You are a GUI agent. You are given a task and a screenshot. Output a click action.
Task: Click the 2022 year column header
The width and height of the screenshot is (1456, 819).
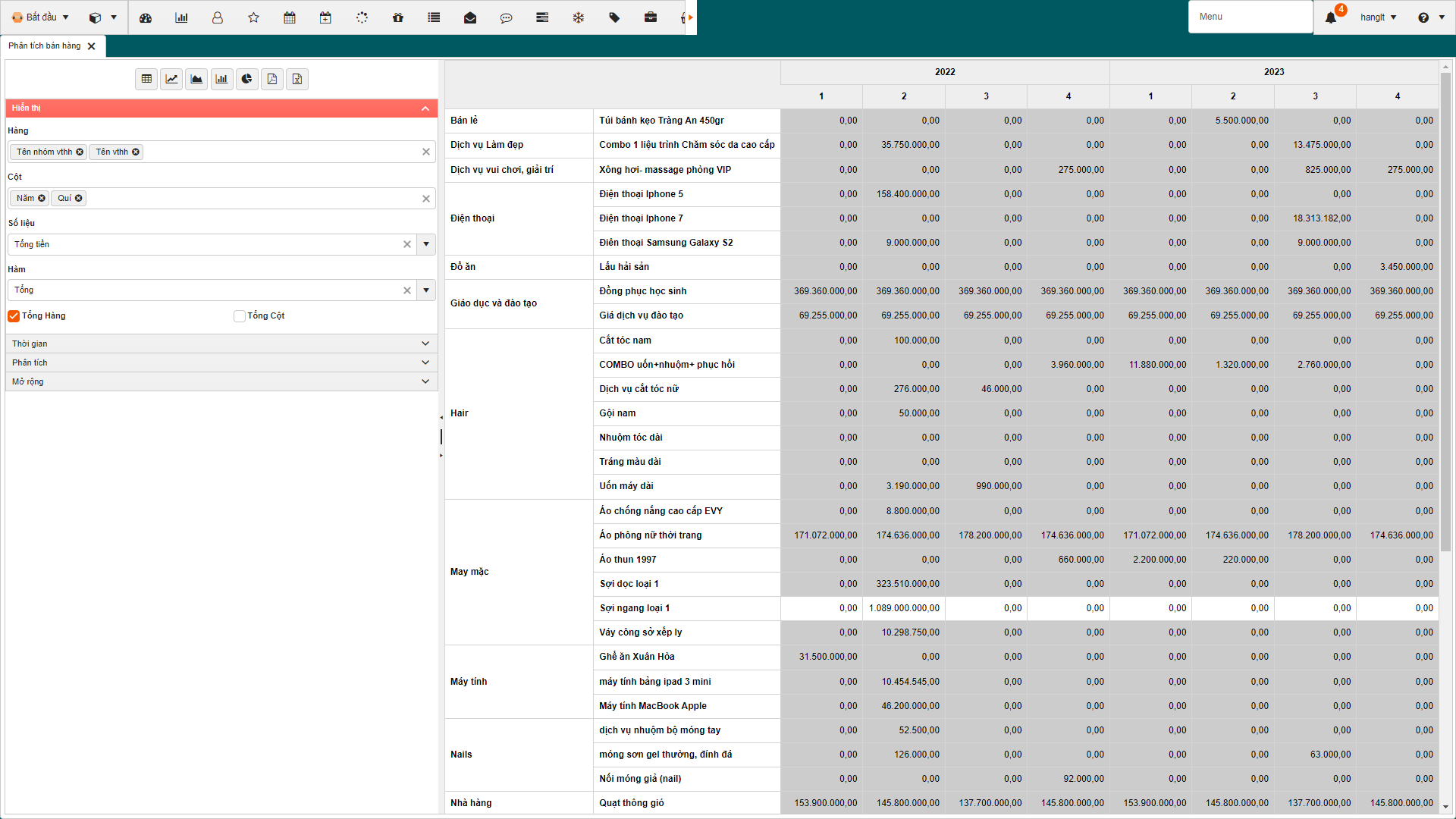coord(945,72)
